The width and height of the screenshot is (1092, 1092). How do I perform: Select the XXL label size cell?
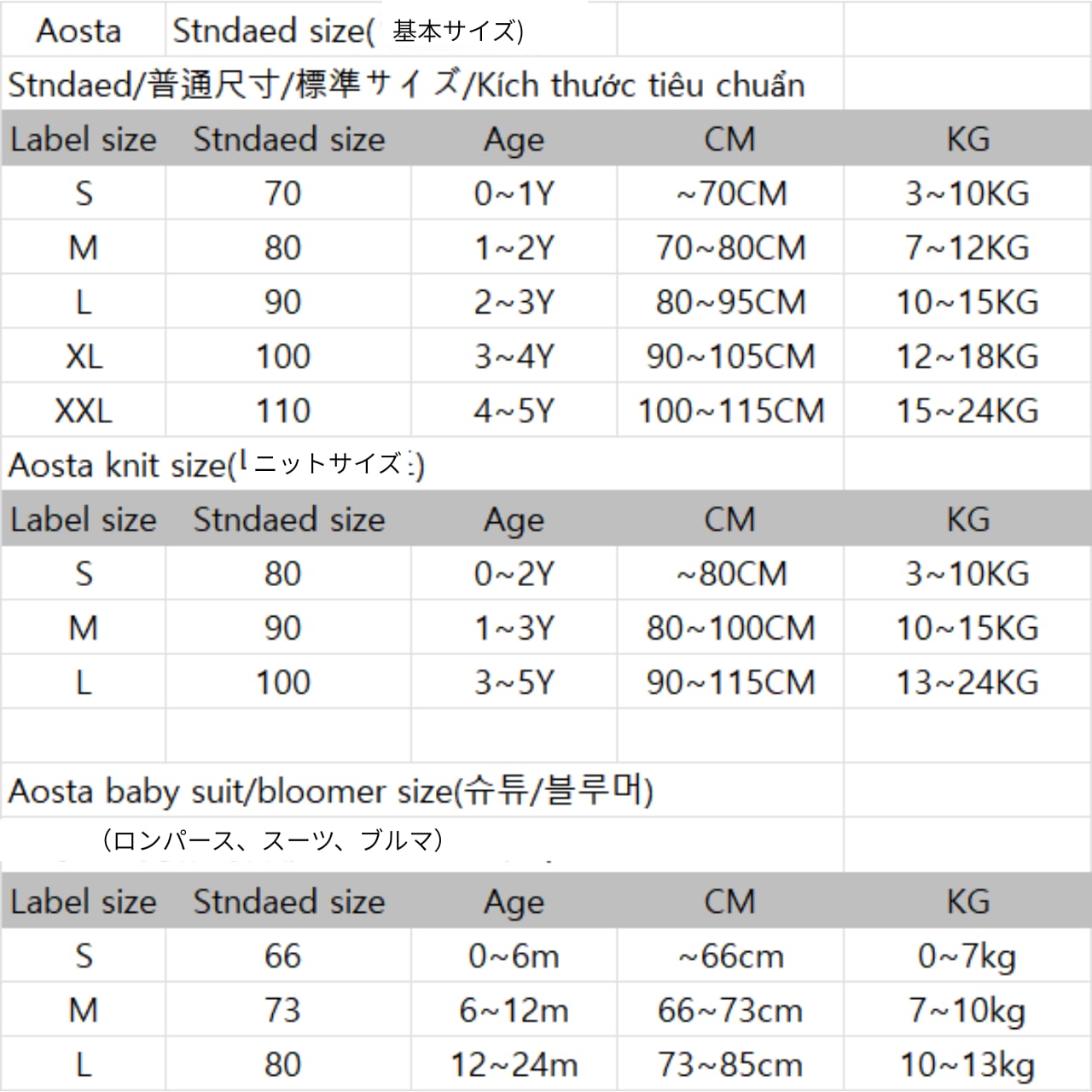coord(84,411)
